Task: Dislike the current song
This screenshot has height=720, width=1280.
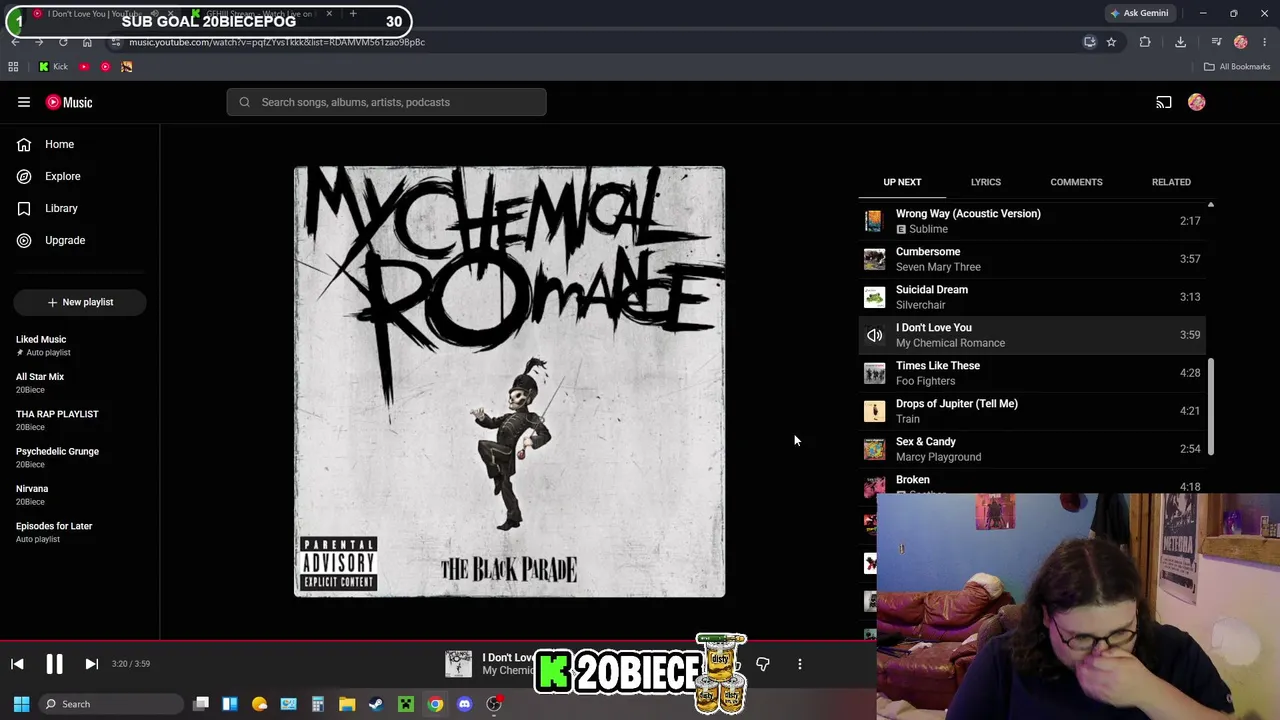Action: click(x=763, y=664)
